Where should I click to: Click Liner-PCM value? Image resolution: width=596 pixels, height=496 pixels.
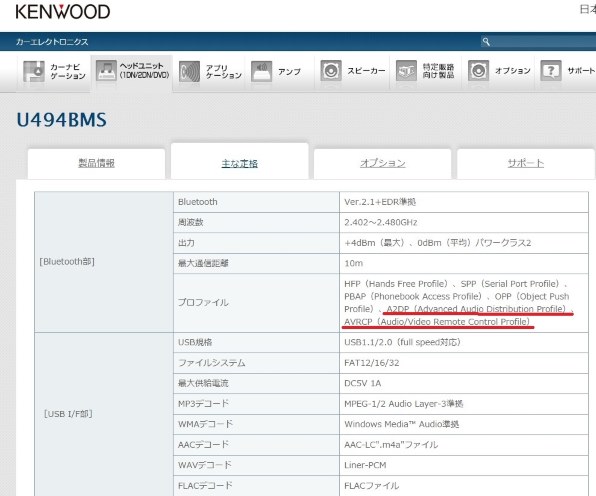[x=365, y=465]
